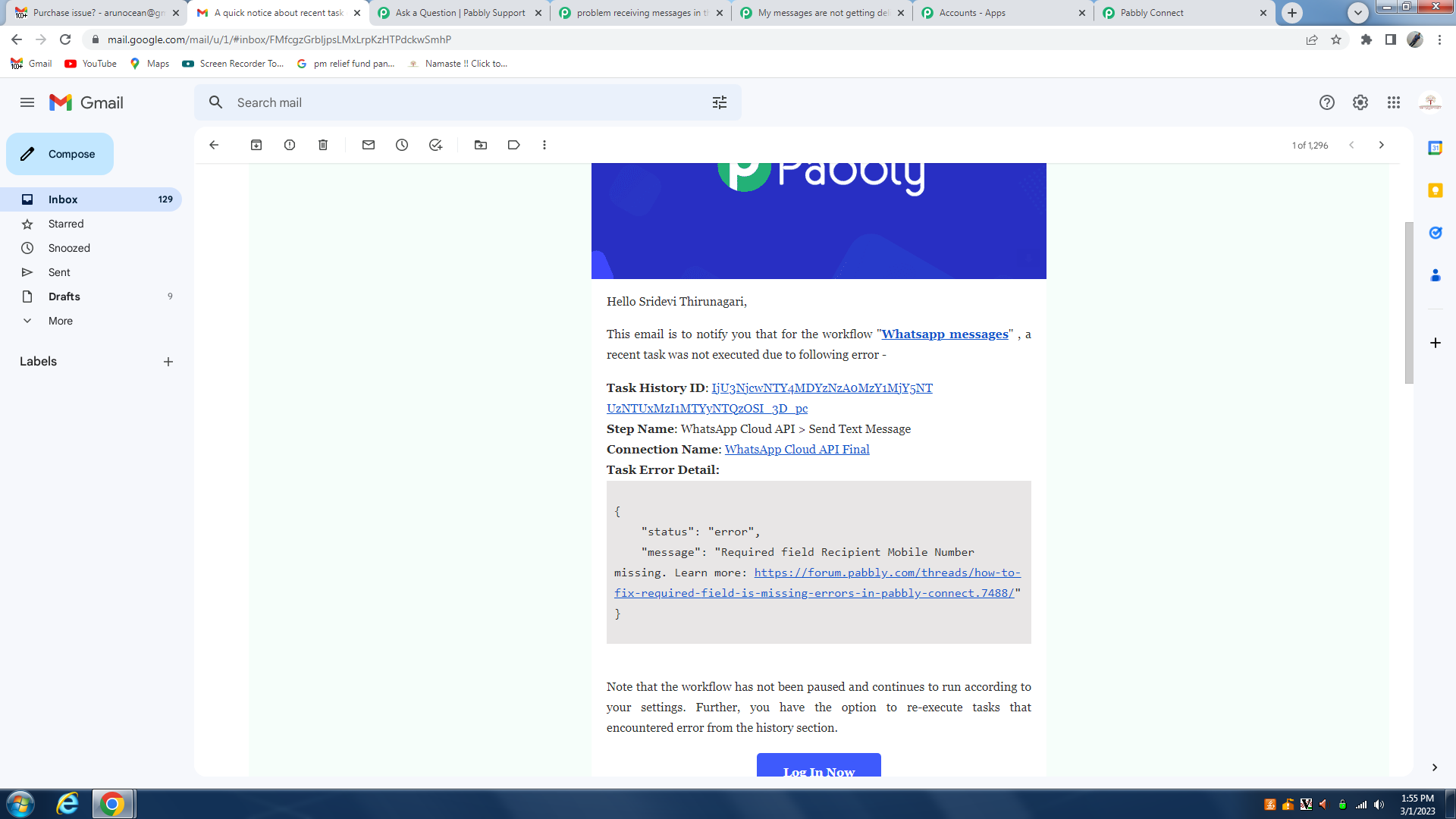Switch to the Purchase issue tab
Image resolution: width=1456 pixels, height=819 pixels.
pyautogui.click(x=97, y=13)
